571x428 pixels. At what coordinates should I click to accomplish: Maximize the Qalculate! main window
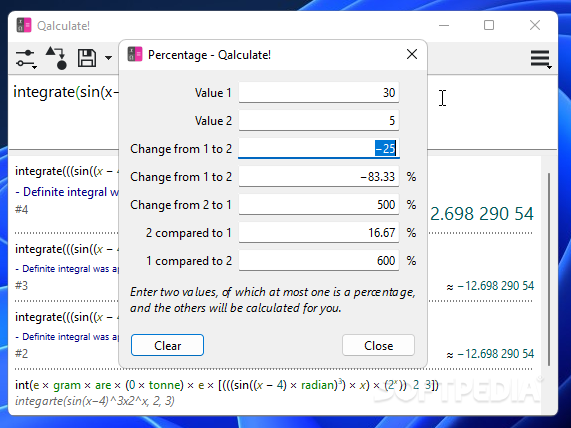(489, 25)
